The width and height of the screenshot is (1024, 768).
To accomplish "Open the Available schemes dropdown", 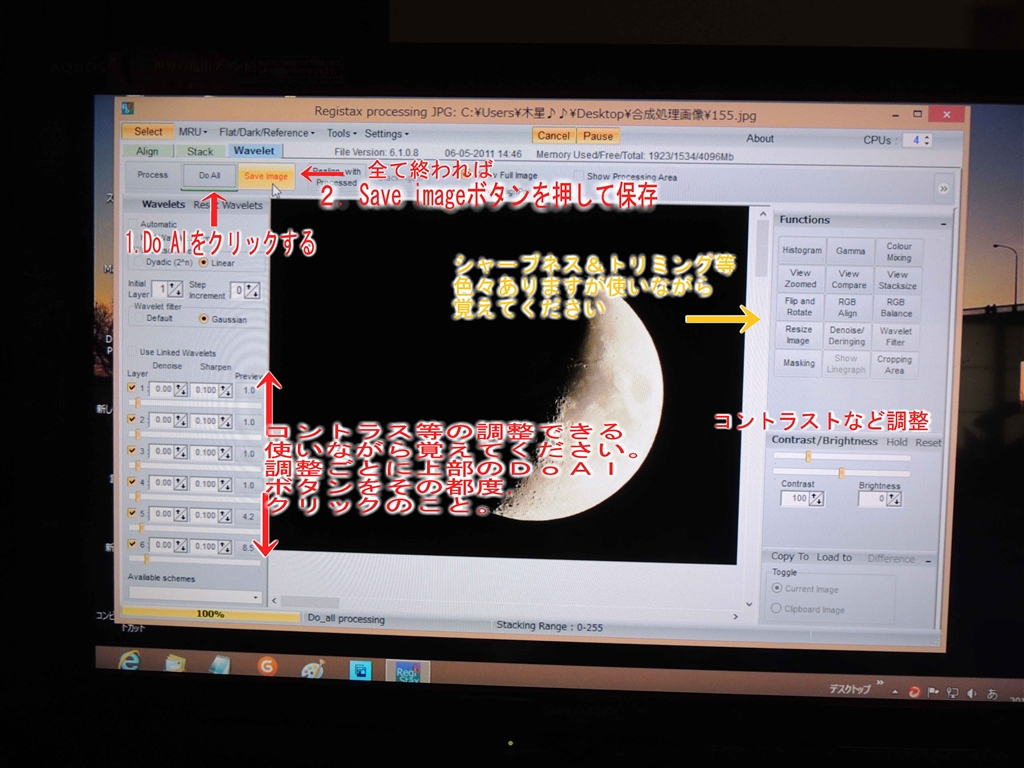I will pos(195,594).
